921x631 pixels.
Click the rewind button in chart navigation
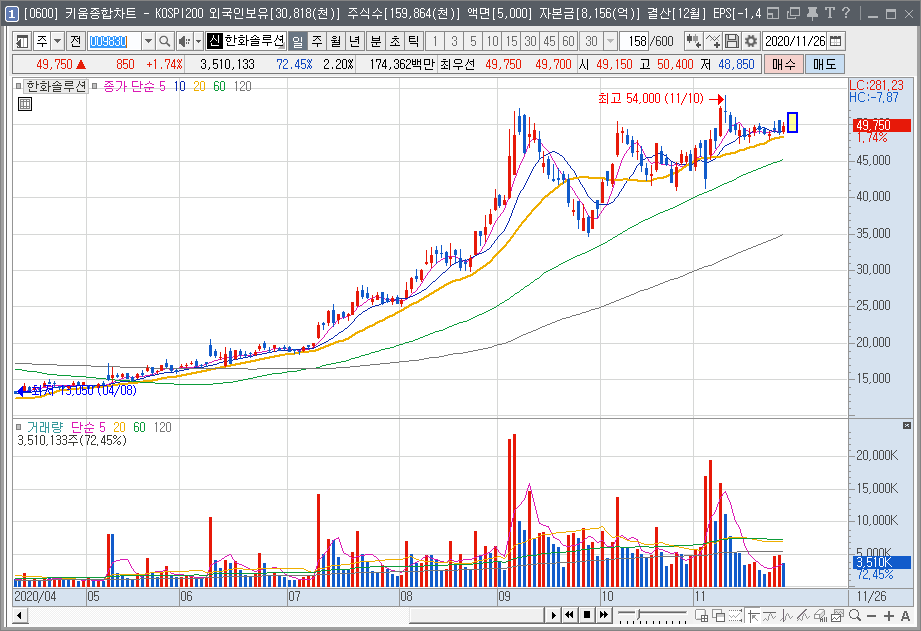569,615
